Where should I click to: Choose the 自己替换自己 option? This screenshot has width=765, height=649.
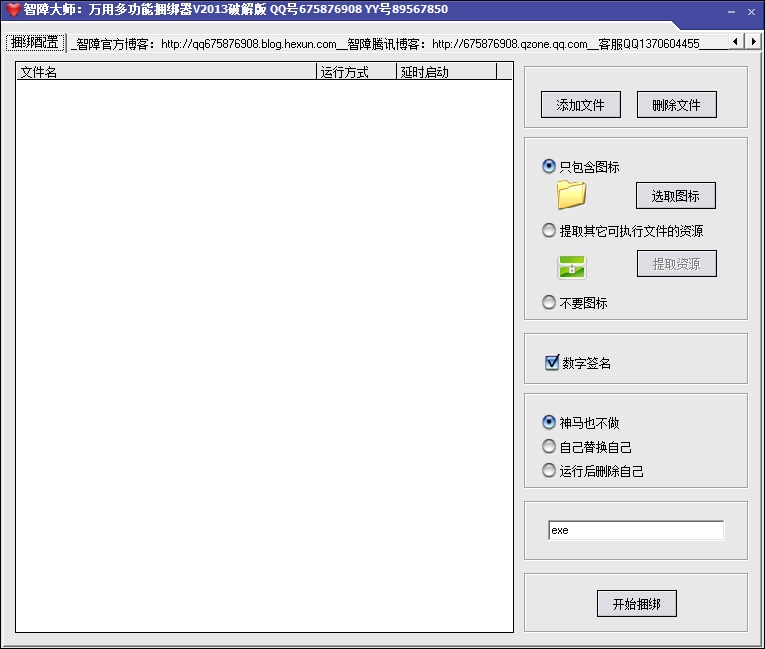549,447
